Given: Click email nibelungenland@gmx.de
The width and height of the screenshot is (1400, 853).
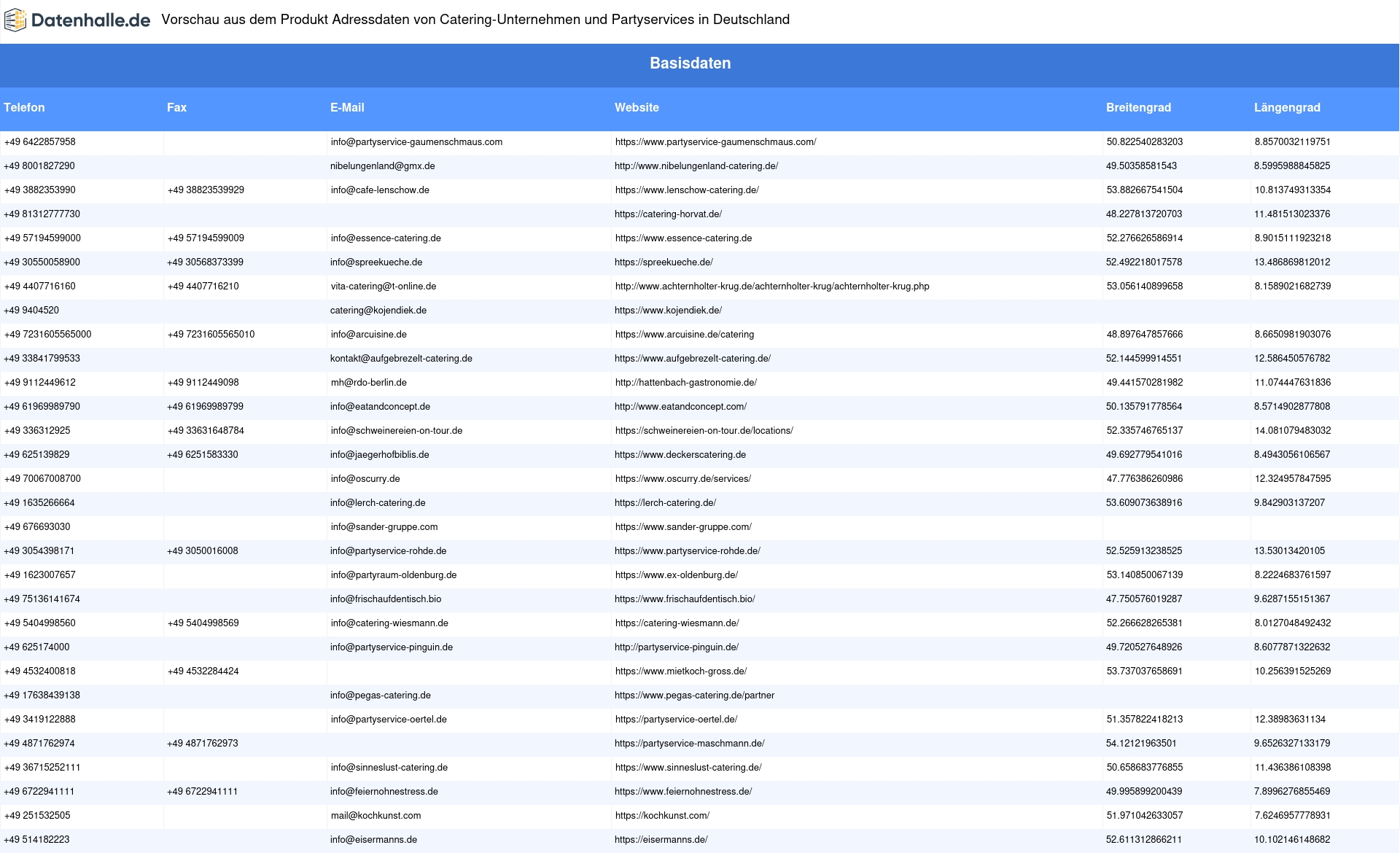Looking at the screenshot, I should click(382, 166).
